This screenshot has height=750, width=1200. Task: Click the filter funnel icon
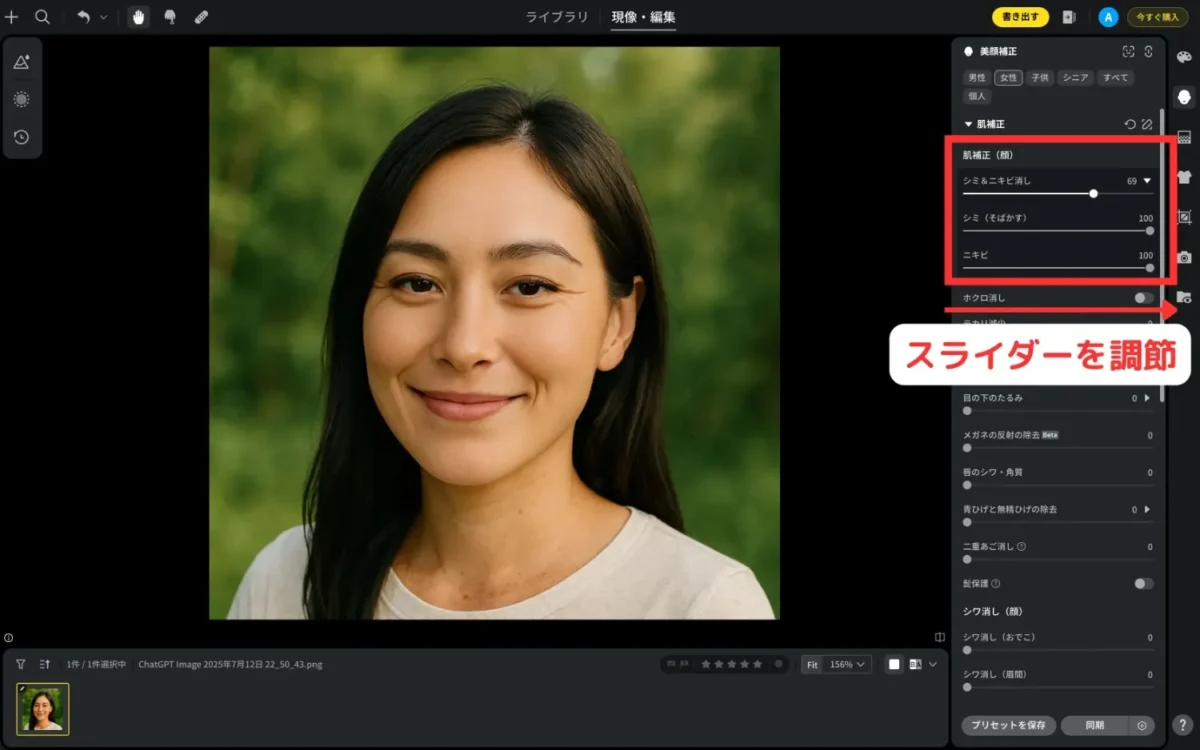[x=20, y=664]
